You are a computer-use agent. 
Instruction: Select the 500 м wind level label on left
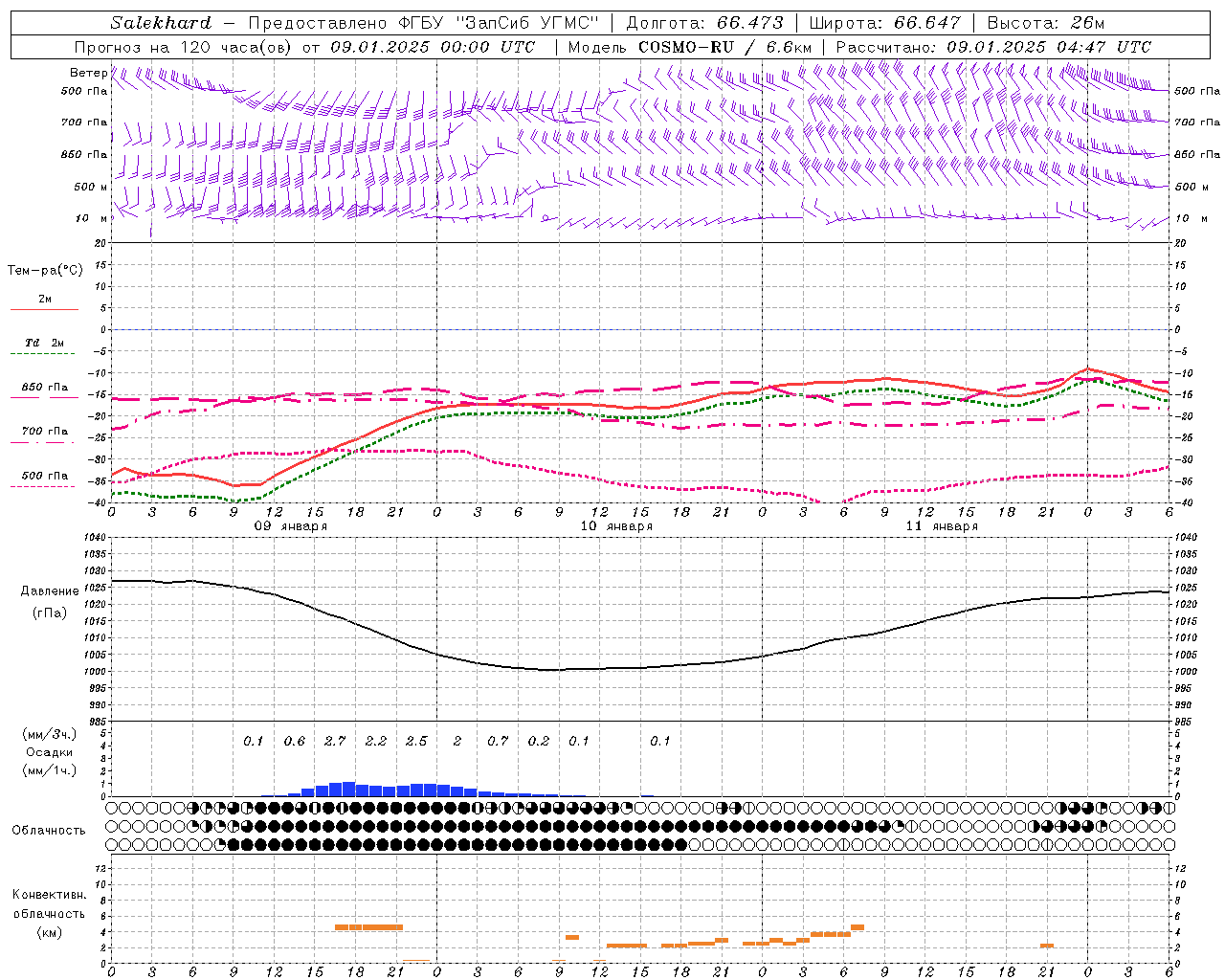pyautogui.click(x=90, y=187)
